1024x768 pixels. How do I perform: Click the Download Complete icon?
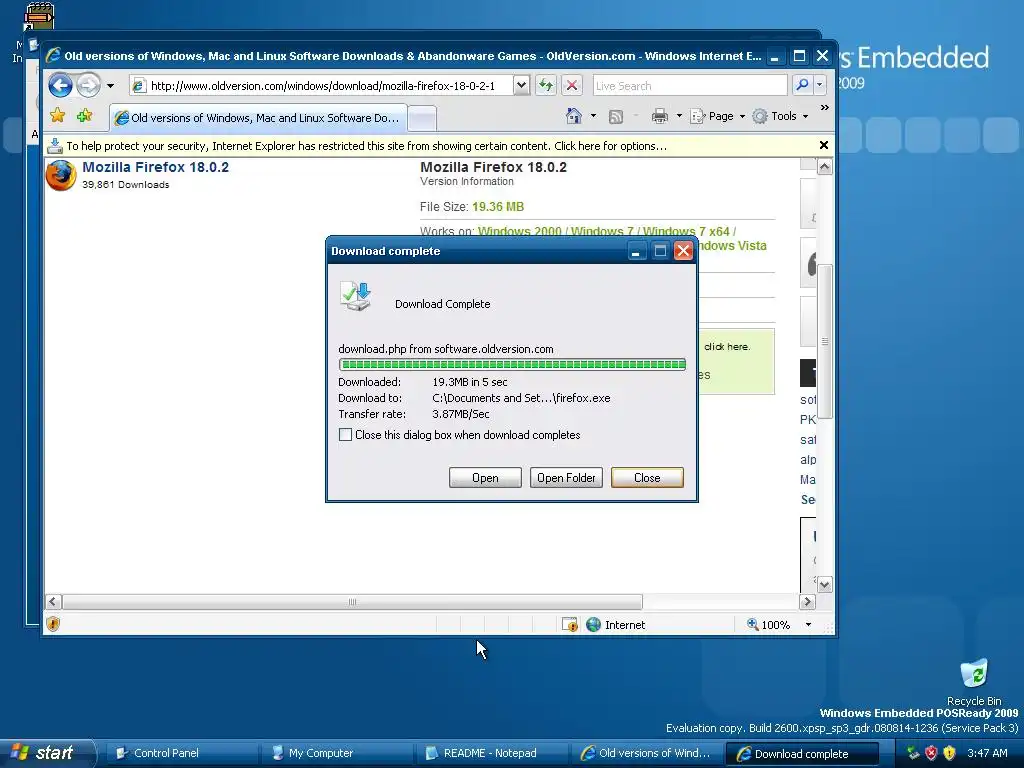click(356, 297)
